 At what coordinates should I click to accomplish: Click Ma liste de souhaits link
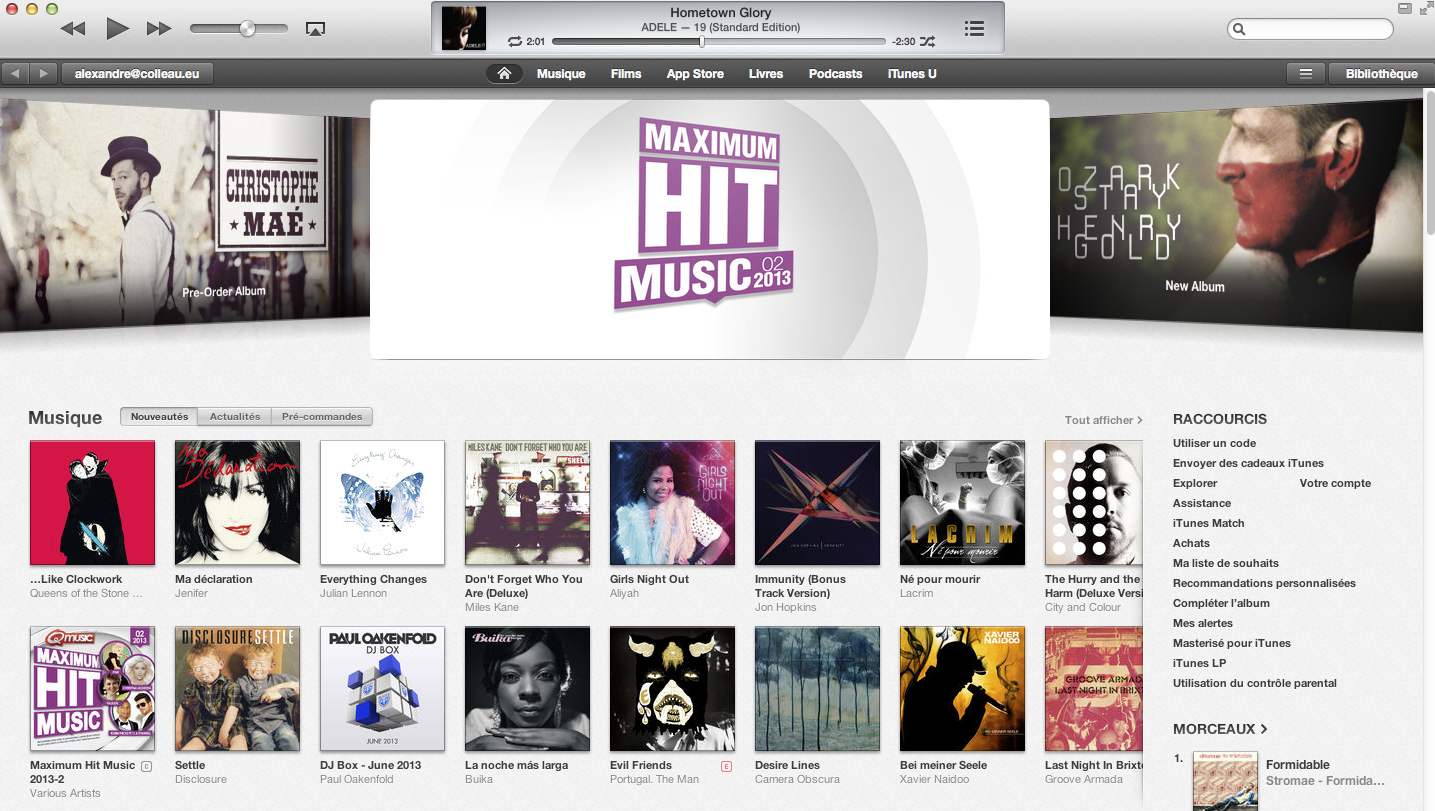point(1226,563)
